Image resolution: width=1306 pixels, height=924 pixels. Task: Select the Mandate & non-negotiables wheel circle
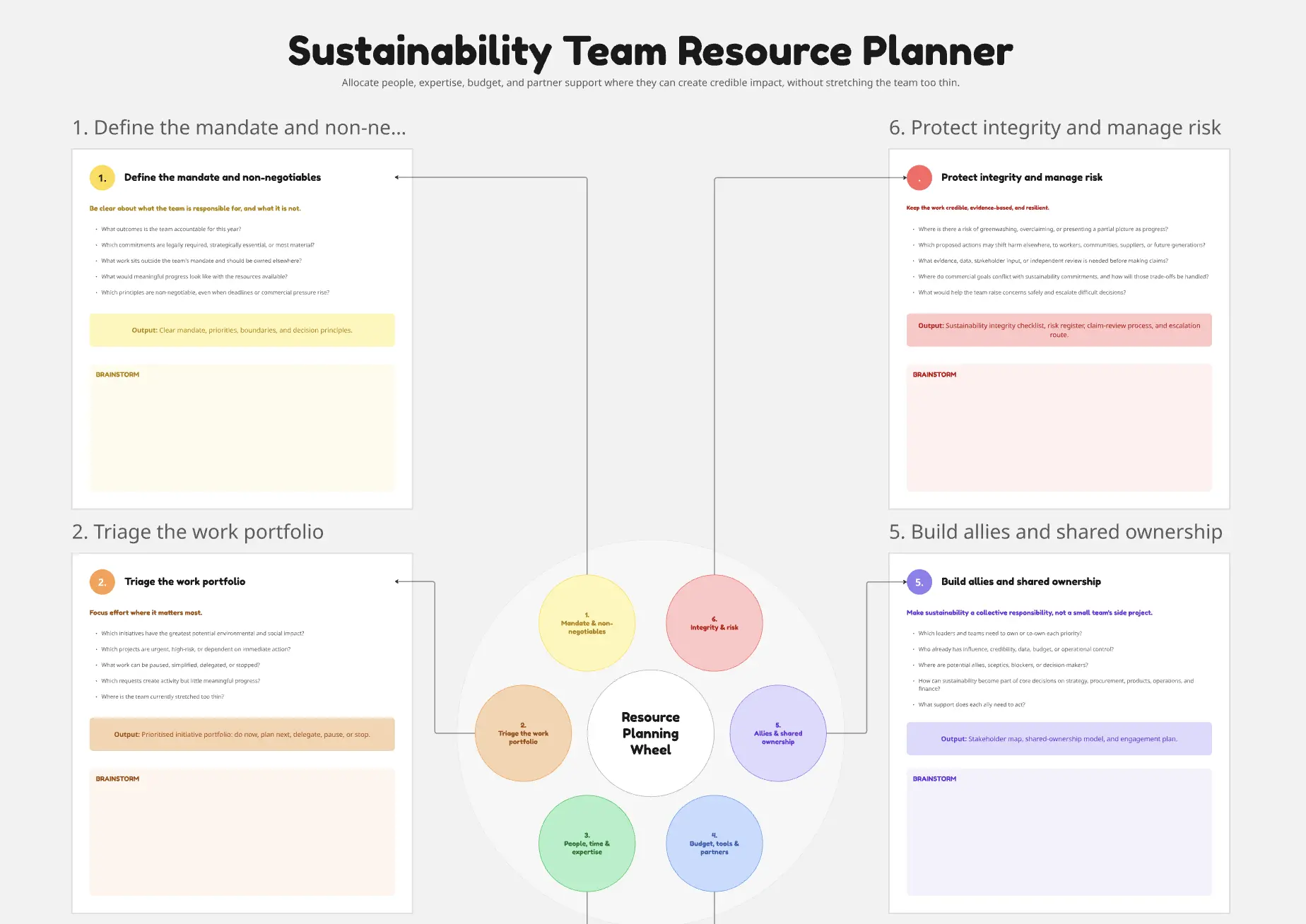[x=587, y=623]
